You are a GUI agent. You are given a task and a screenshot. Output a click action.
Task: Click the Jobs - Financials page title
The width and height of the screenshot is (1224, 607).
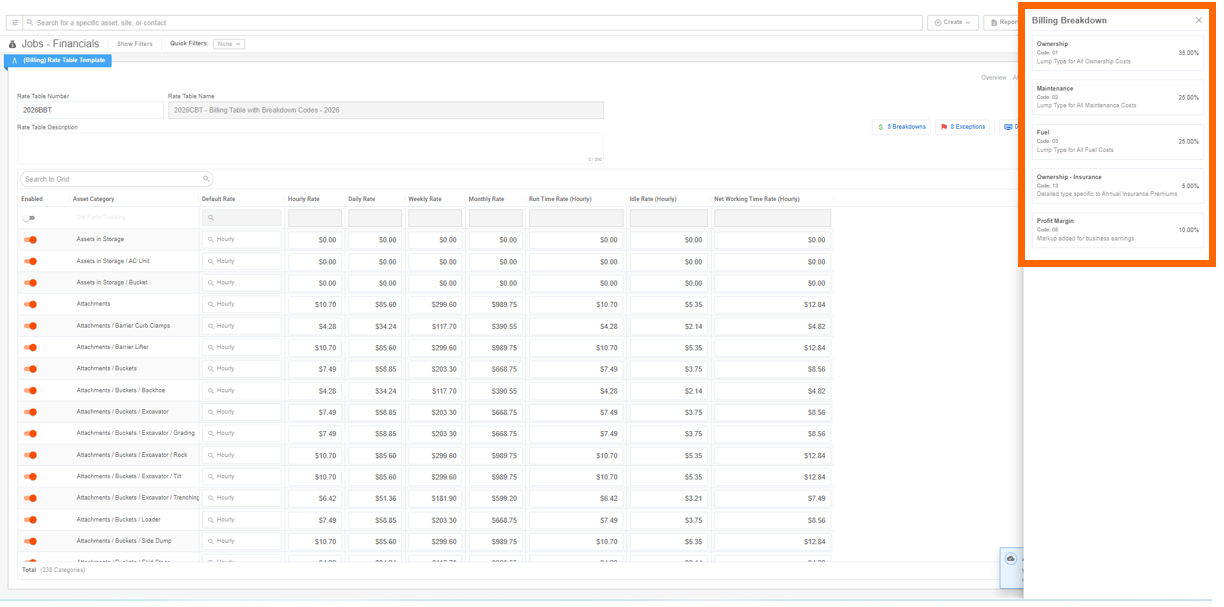(x=60, y=44)
